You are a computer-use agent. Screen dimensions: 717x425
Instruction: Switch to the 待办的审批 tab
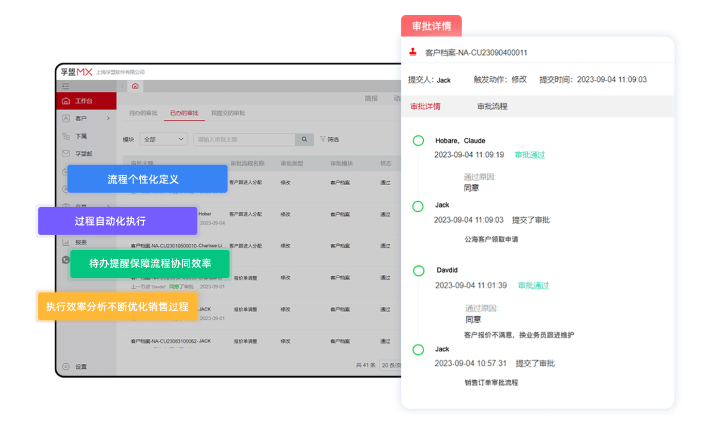[x=143, y=113]
